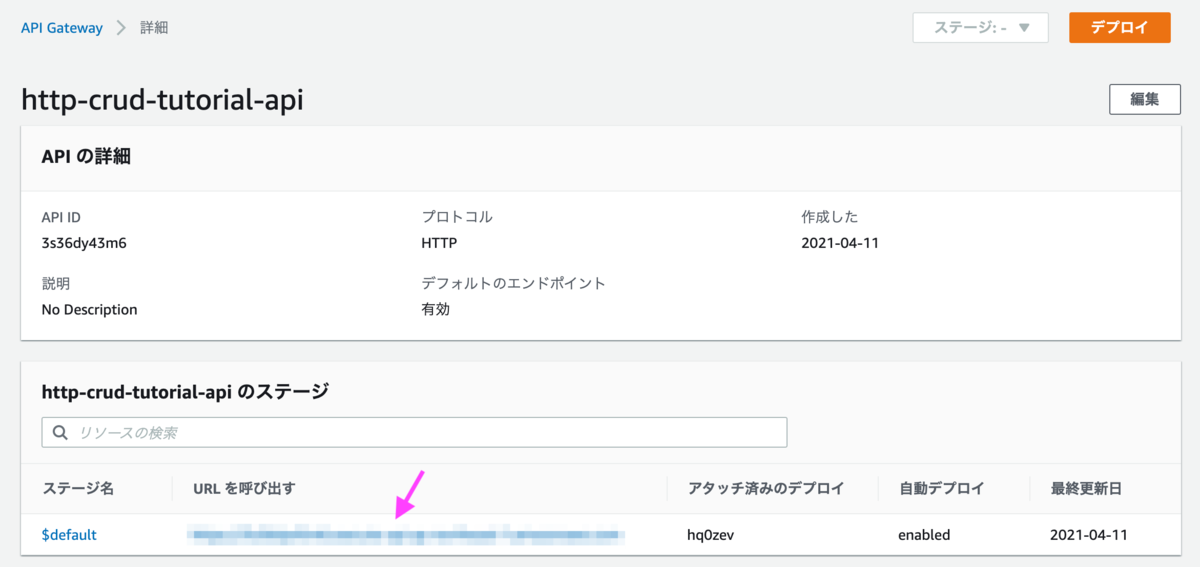
Task: Open the ステージ selector dropdown
Action: point(980,28)
